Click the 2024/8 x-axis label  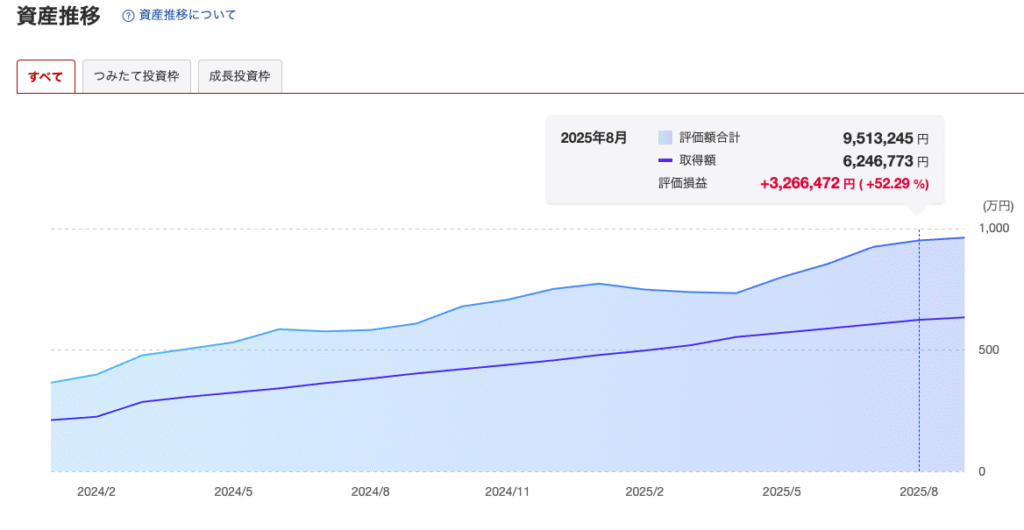pos(370,492)
